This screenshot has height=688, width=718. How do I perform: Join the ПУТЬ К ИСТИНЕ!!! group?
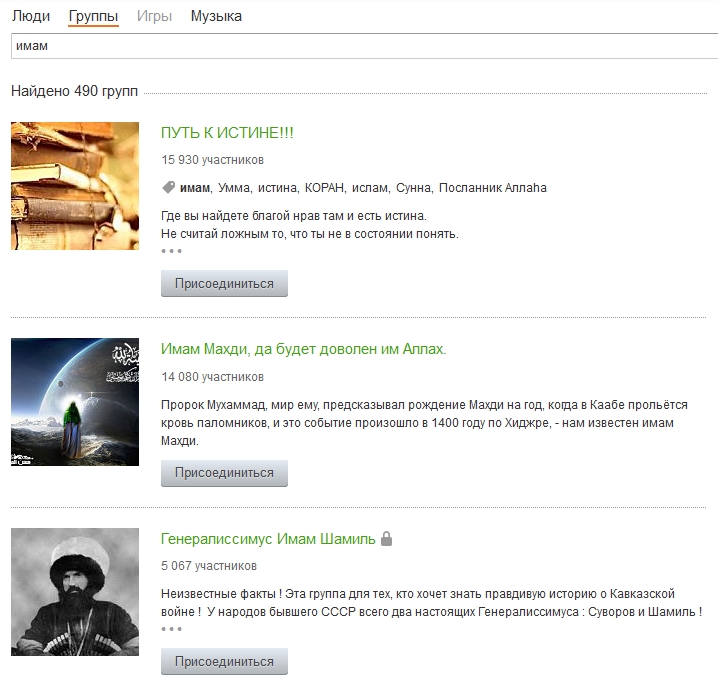224,284
